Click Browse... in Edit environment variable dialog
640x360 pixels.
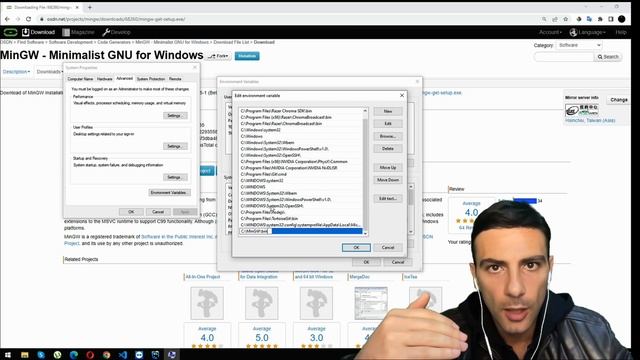388,136
